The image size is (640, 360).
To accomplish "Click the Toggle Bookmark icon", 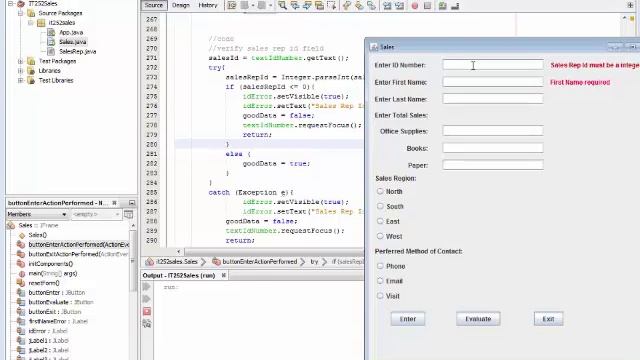I will pos(371,5).
